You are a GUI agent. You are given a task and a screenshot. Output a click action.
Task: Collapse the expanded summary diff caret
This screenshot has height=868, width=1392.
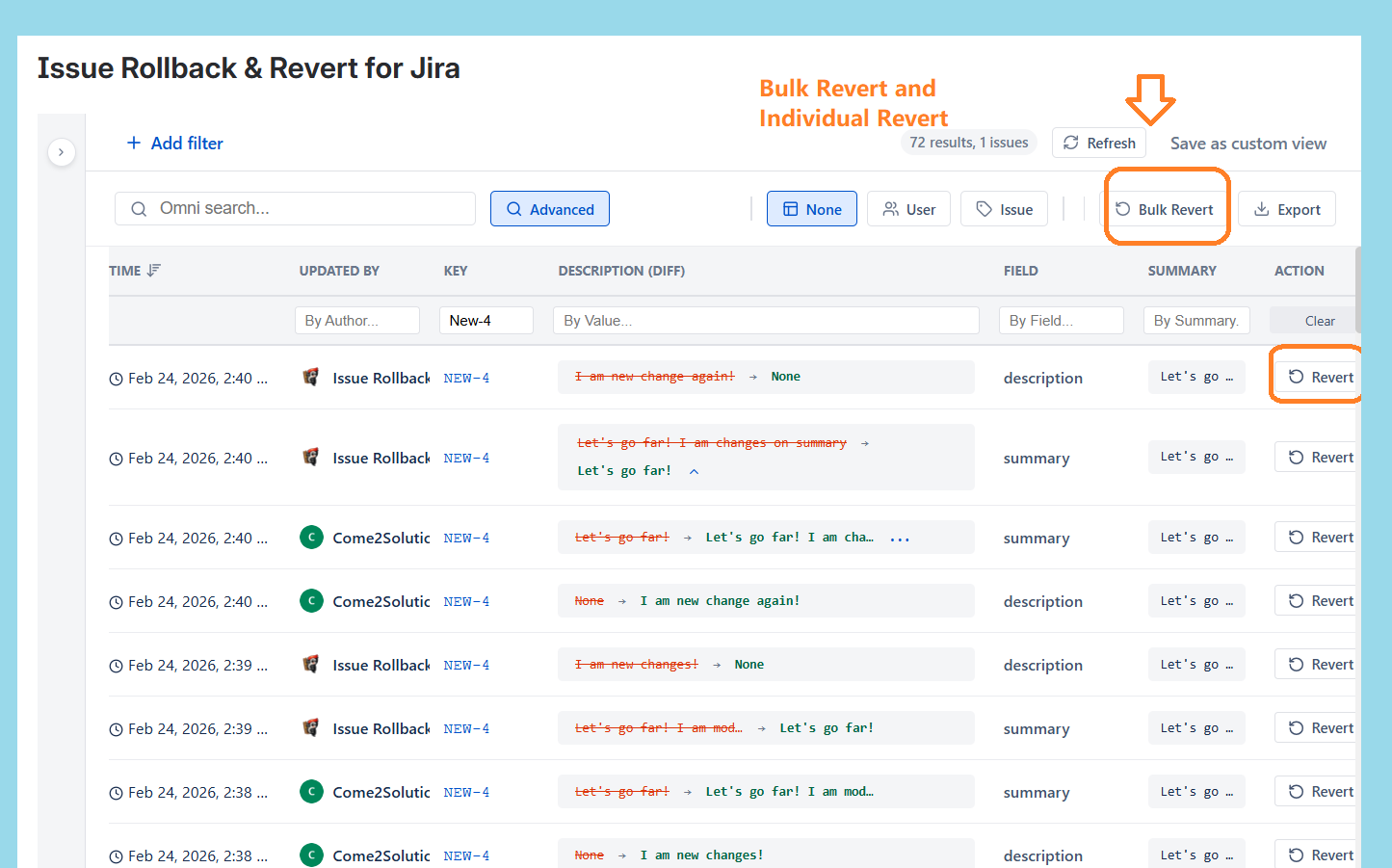click(694, 471)
